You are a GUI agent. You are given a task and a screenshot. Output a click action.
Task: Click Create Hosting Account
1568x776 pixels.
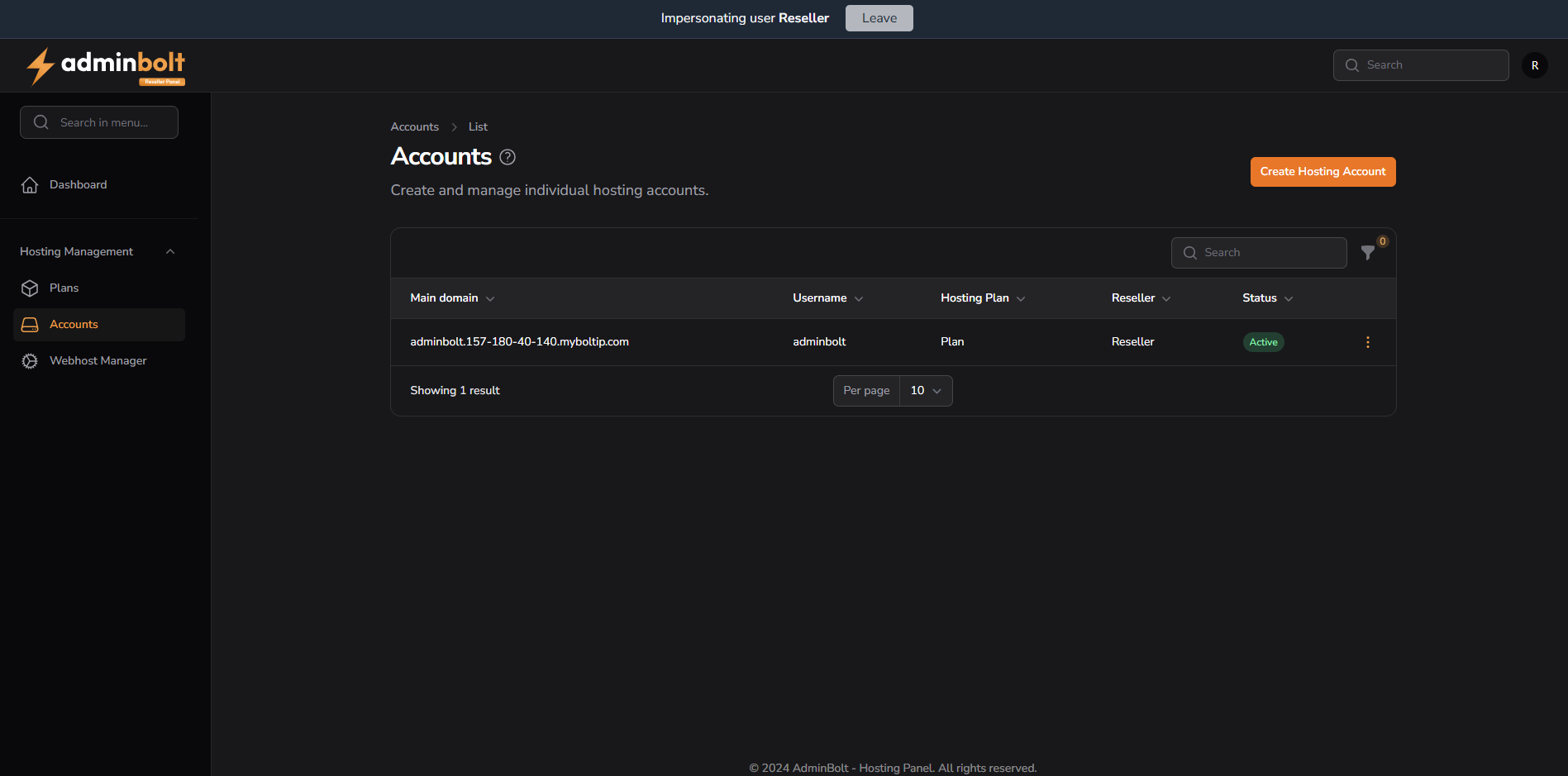pyautogui.click(x=1323, y=171)
